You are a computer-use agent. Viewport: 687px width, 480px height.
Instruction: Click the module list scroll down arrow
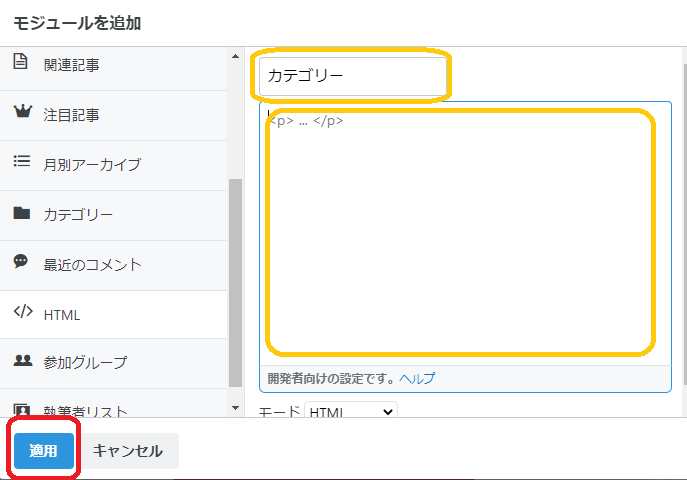(235, 408)
